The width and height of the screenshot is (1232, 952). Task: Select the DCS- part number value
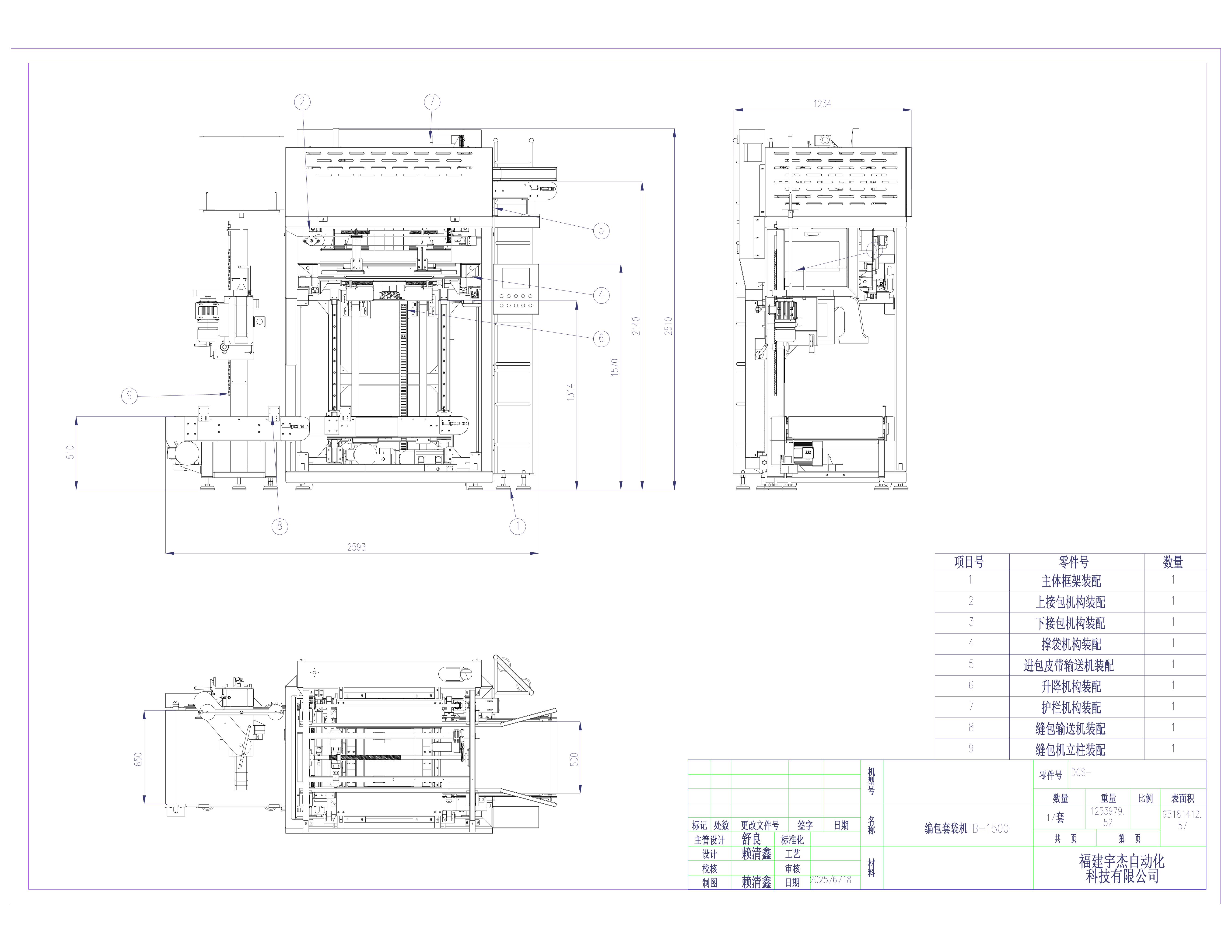pyautogui.click(x=1081, y=772)
